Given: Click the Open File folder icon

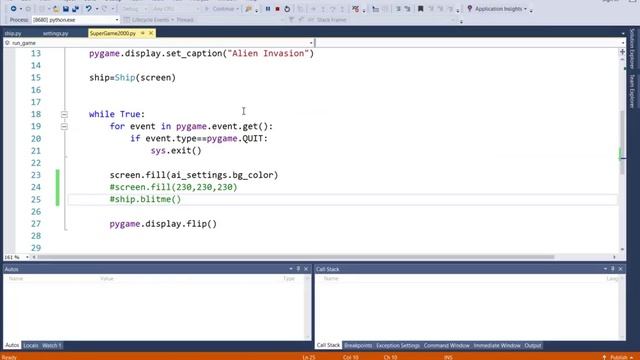Looking at the screenshot, I should (56, 9).
